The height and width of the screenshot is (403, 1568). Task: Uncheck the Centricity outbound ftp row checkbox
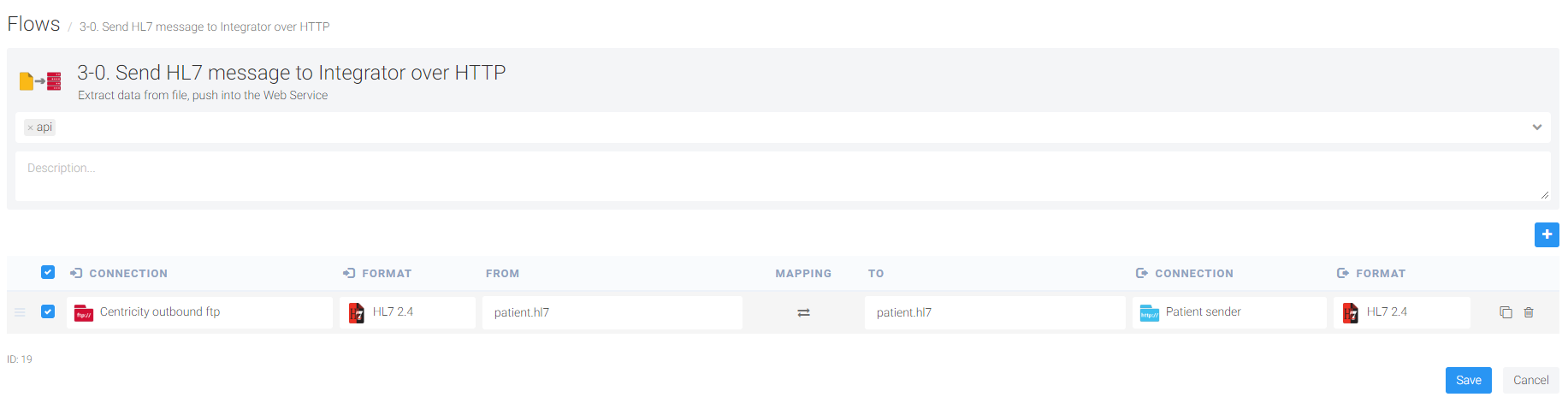tap(48, 311)
